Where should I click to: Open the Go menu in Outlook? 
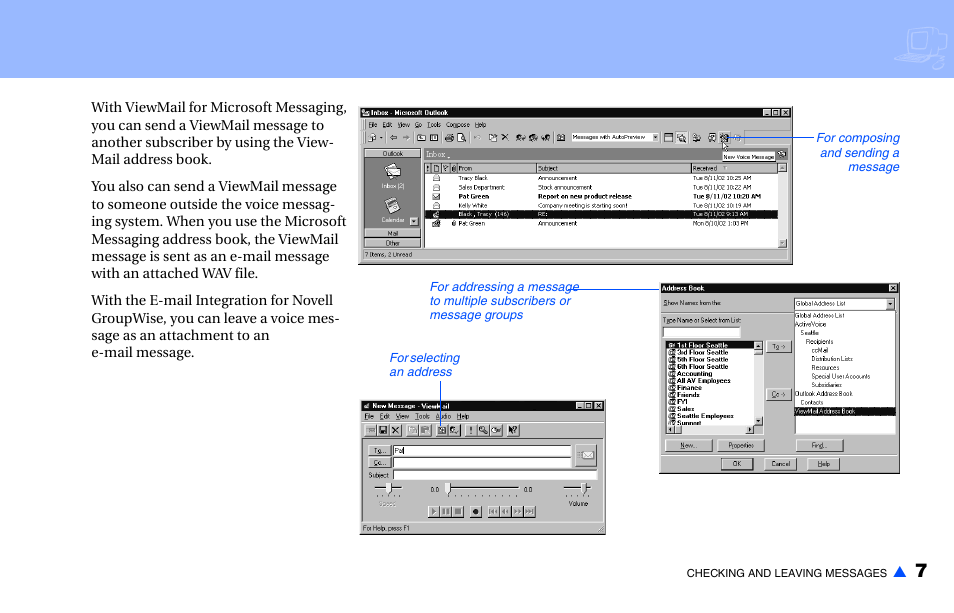pyautogui.click(x=418, y=125)
